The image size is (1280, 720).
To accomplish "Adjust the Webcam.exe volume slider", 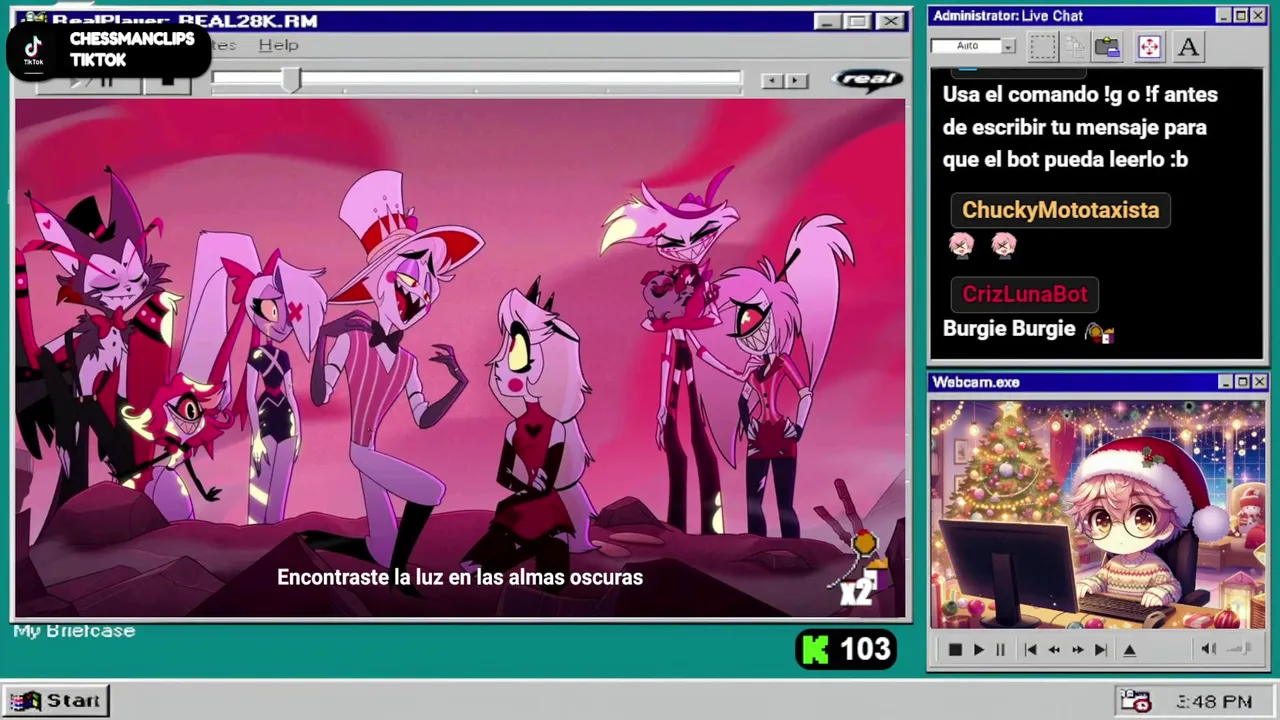I will click(1239, 649).
